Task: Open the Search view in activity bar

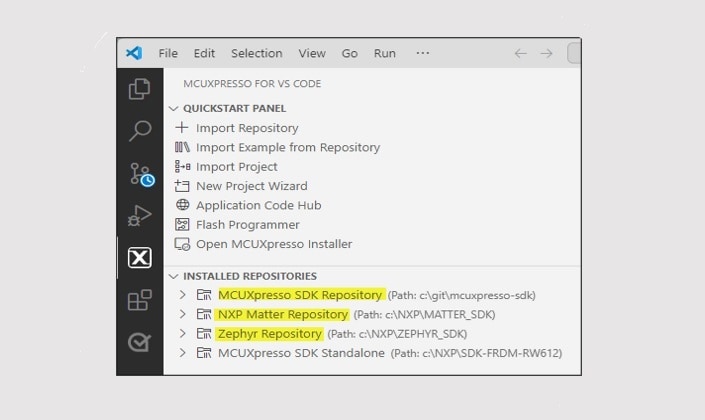Action: pyautogui.click(x=140, y=131)
